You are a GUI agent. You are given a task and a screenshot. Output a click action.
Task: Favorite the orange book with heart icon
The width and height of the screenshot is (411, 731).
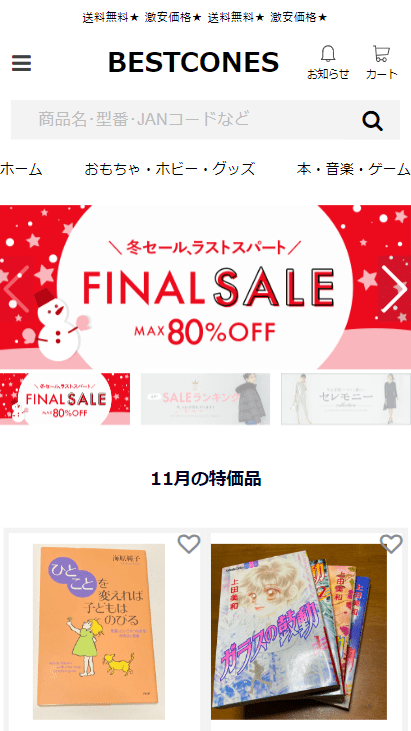click(189, 544)
